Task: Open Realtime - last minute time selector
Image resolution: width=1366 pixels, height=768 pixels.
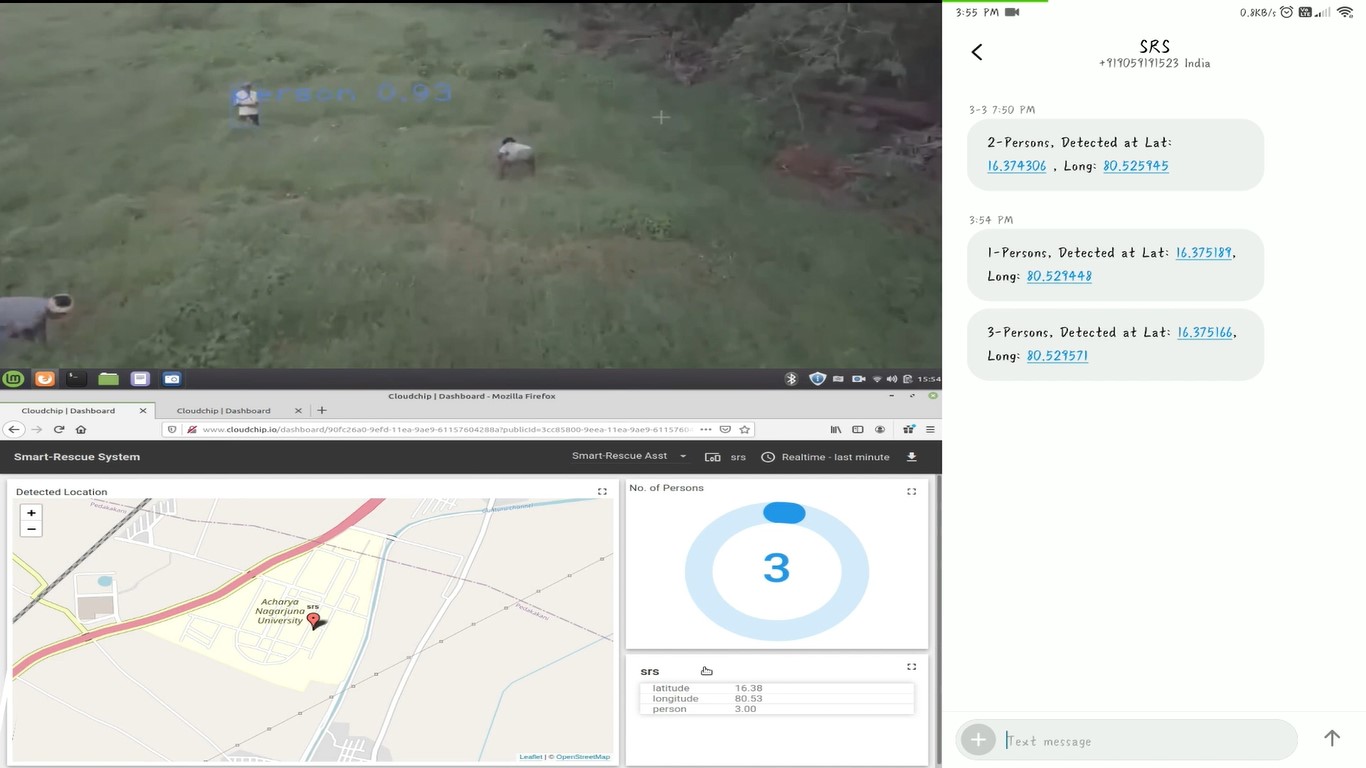Action: 825,457
